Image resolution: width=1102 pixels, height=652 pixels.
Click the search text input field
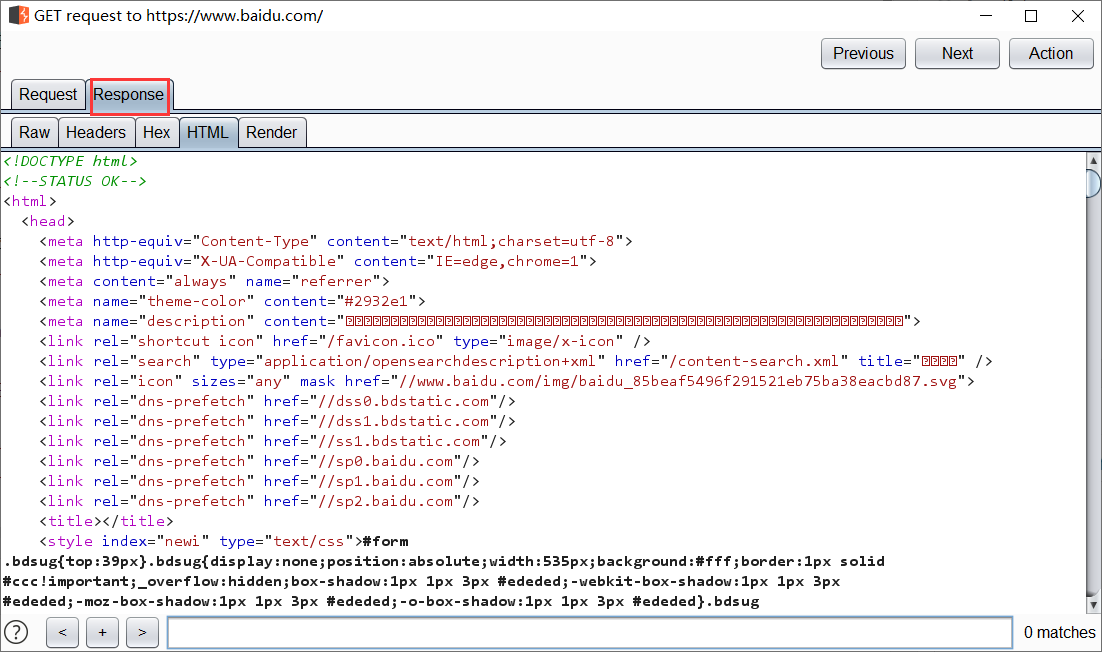click(x=590, y=632)
